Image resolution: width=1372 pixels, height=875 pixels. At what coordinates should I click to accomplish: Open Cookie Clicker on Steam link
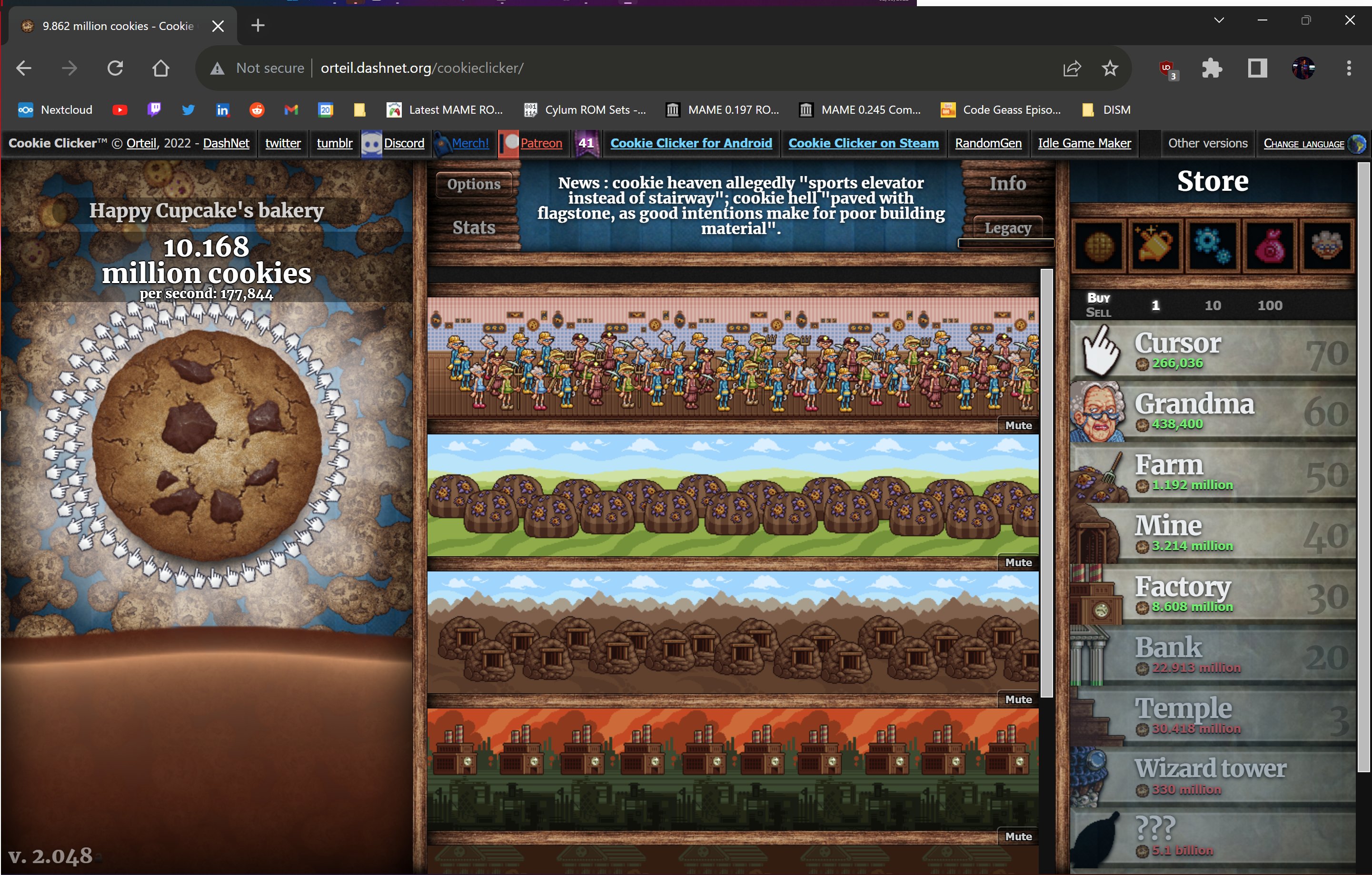863,144
